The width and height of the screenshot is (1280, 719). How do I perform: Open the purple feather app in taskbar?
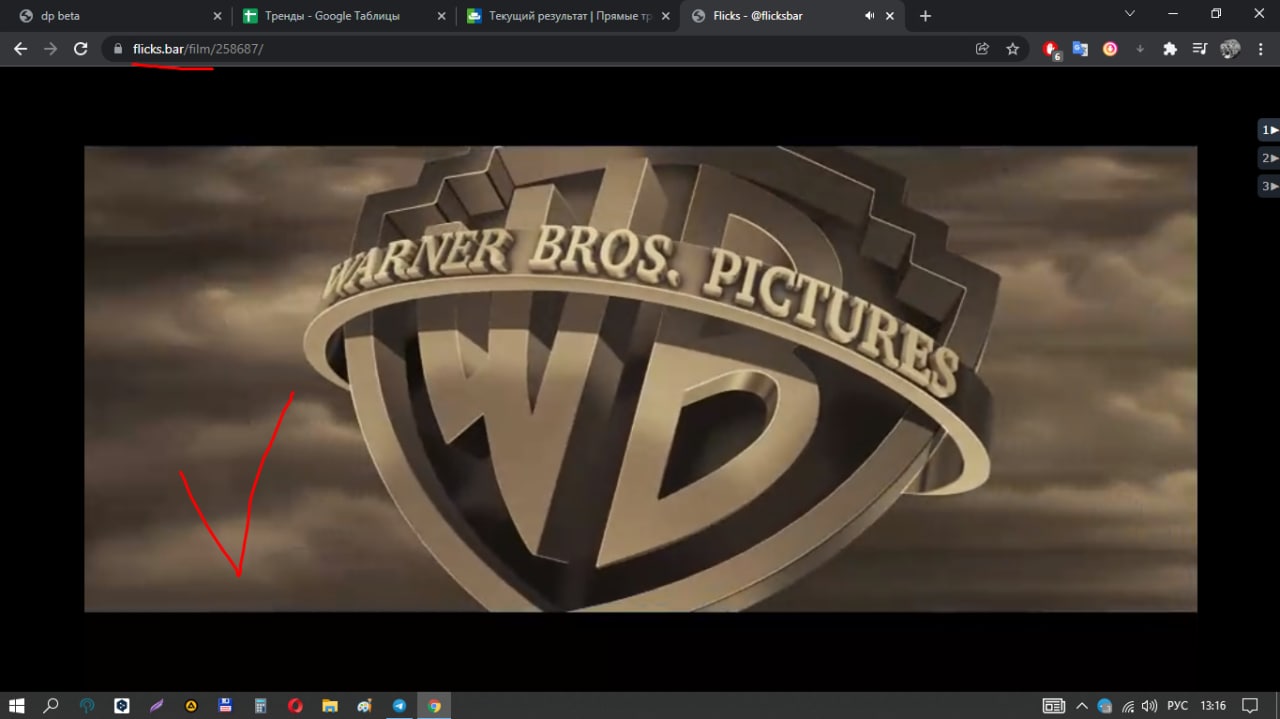coord(157,705)
